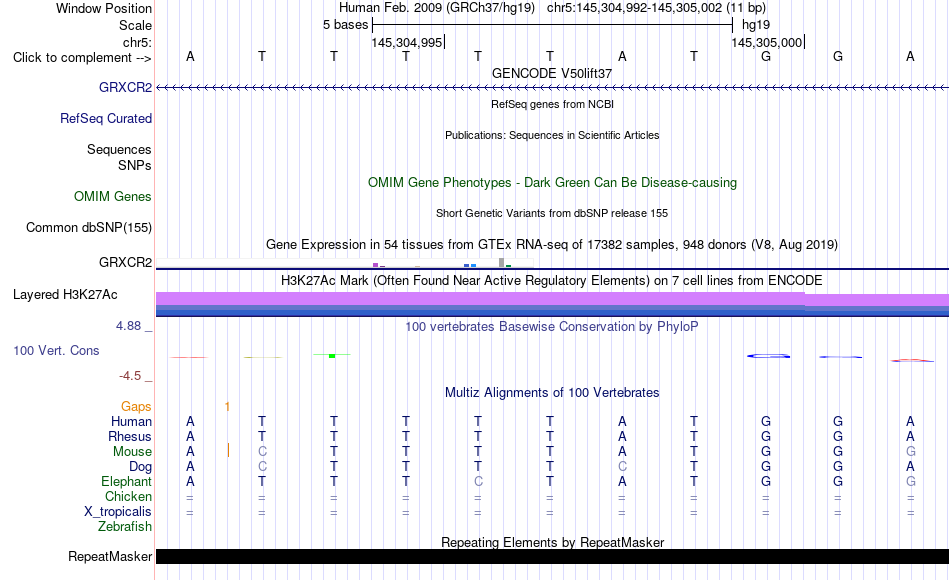This screenshot has width=950, height=580.
Task: Click the chr5:145,304,992-145,305,002 position text
Action: pos(656,8)
